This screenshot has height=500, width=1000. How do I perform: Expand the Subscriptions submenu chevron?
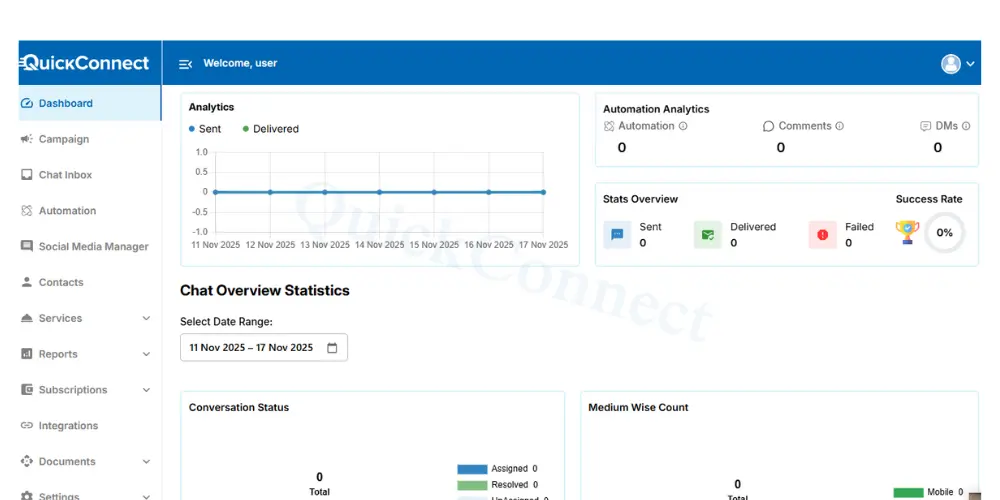146,390
